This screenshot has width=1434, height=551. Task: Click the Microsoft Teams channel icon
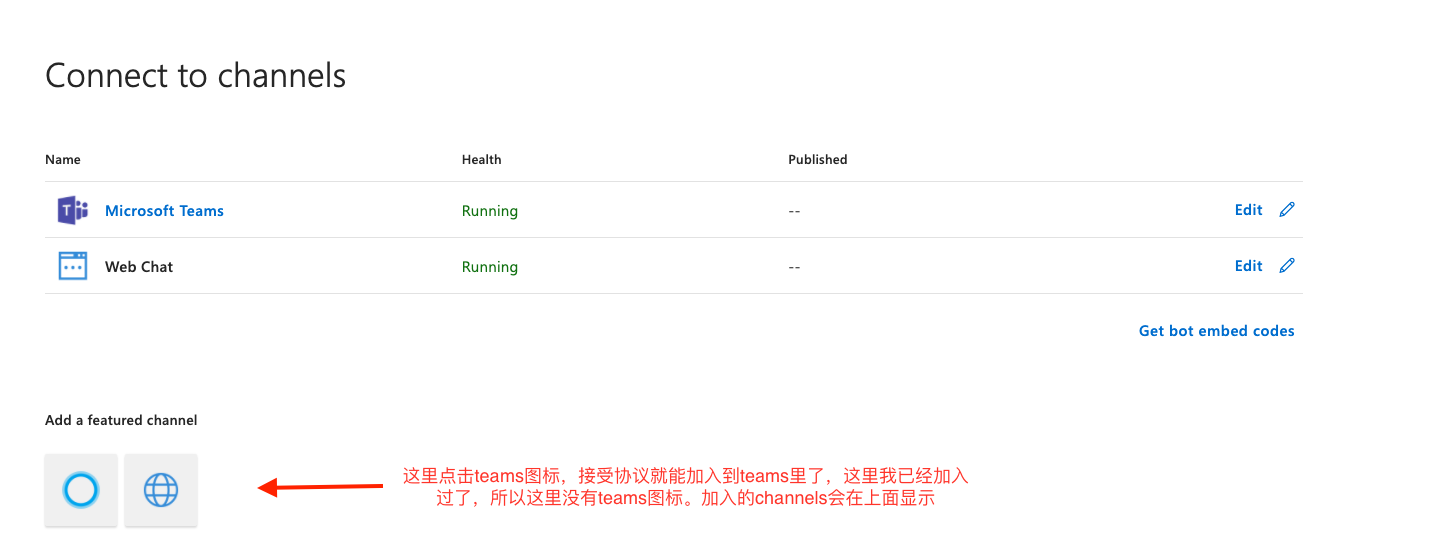[x=72, y=211]
